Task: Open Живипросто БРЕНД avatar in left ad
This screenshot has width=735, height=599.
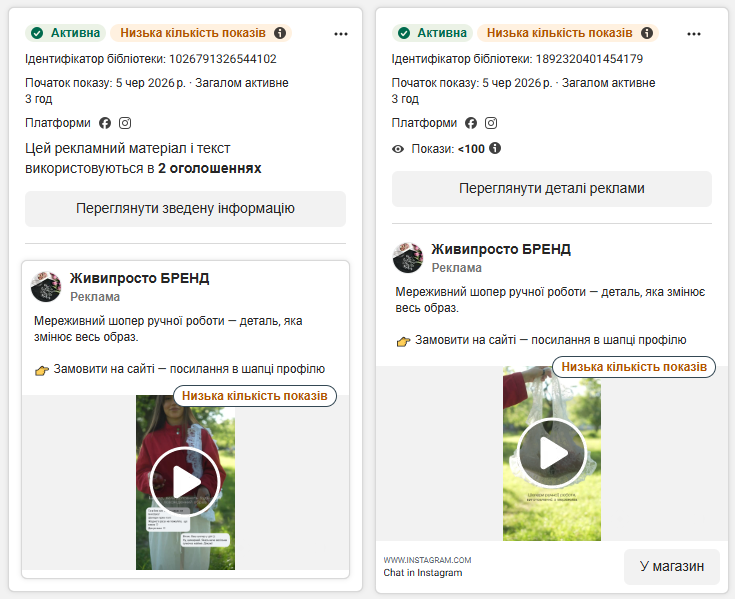Action: point(46,286)
